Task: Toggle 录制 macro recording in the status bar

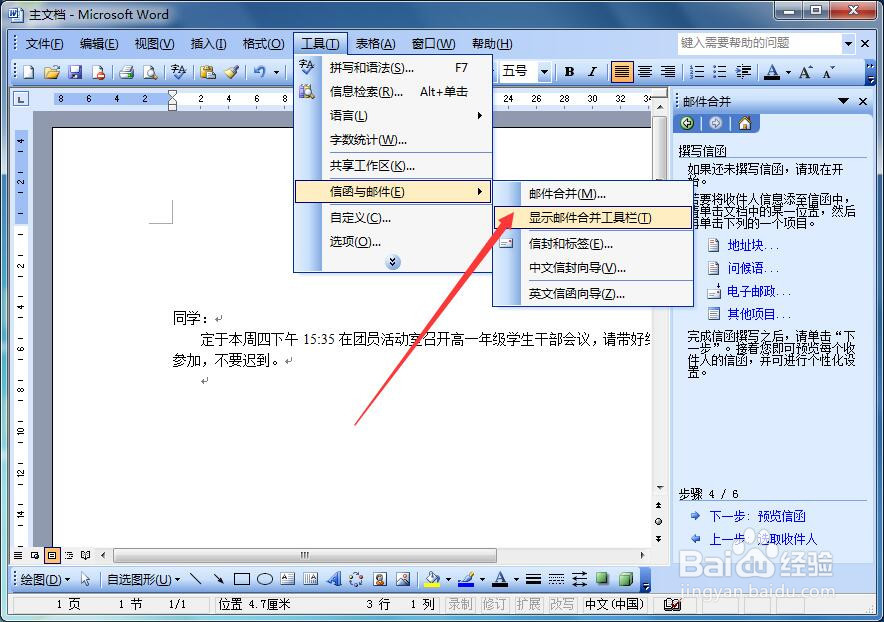Action: (460, 605)
